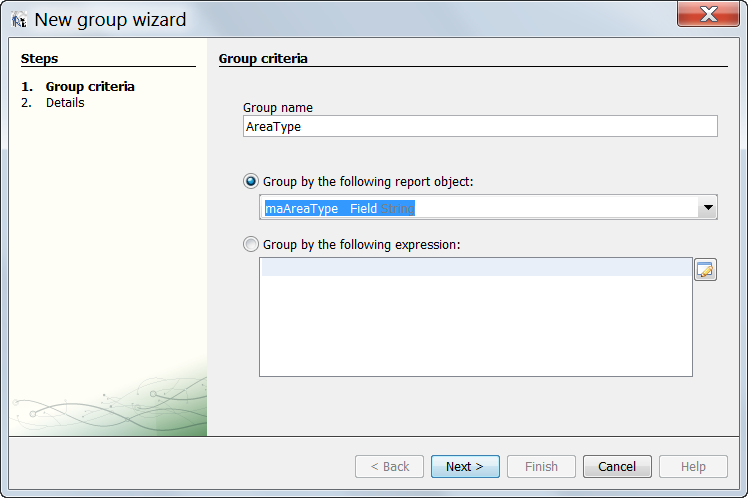
Task: Select the Details step in Steps list
Action: 65,103
